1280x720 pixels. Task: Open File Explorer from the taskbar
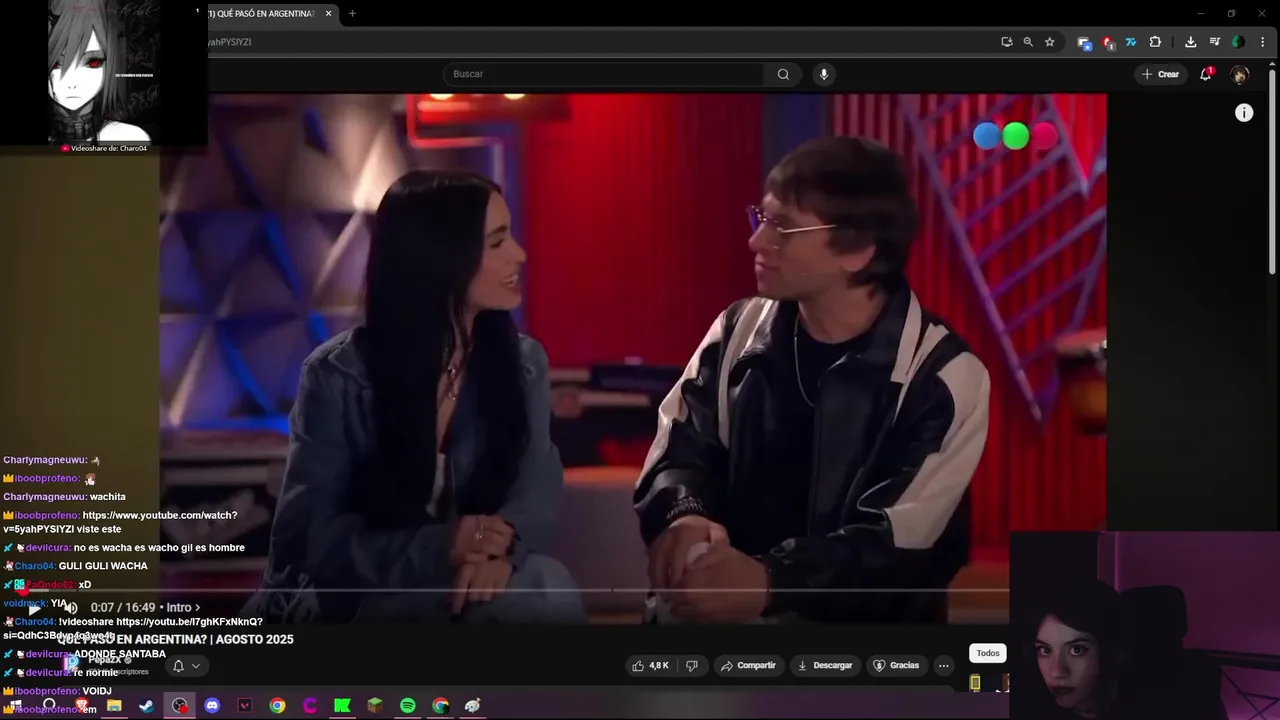pos(114,705)
